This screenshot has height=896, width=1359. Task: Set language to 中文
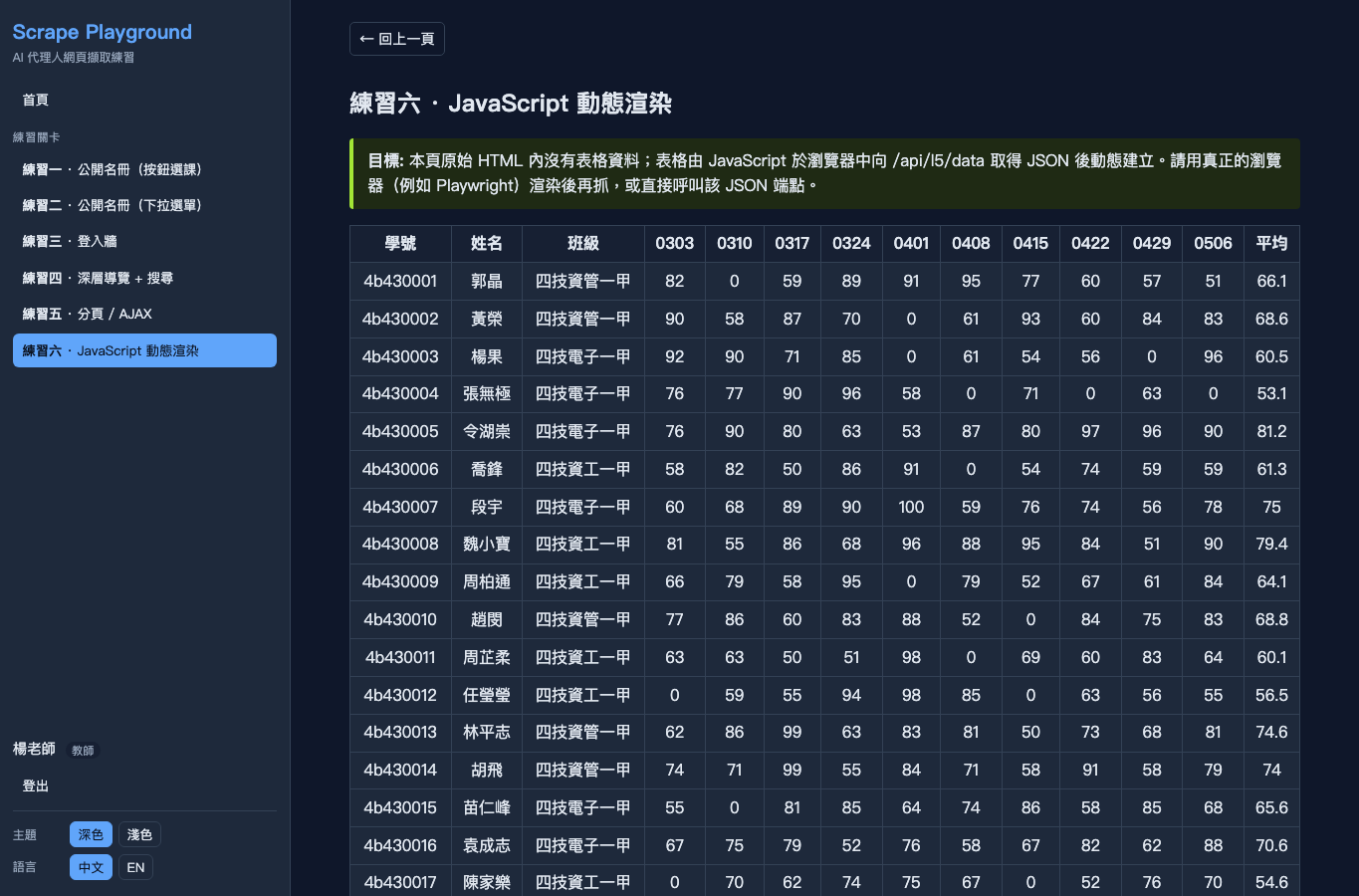click(x=91, y=867)
